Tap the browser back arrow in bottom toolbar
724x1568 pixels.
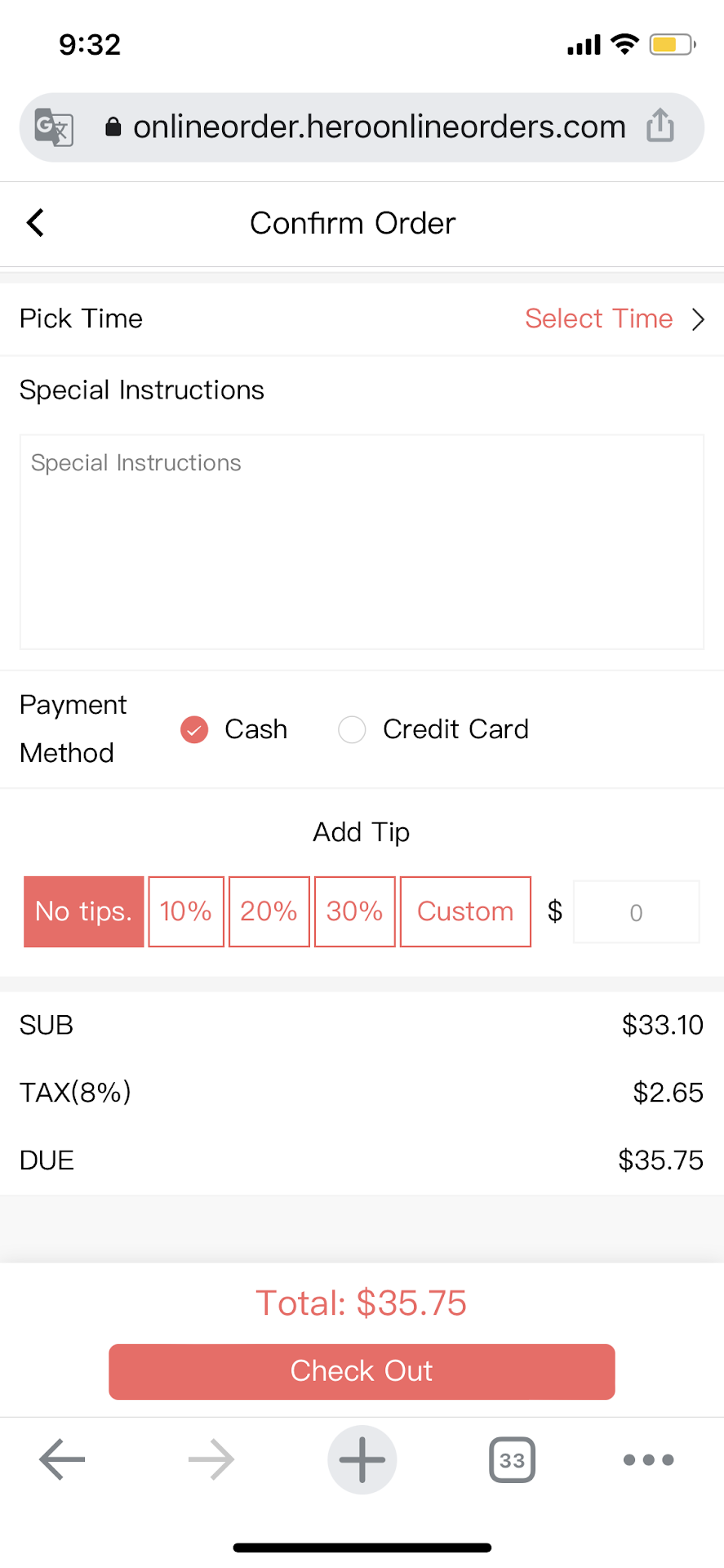[62, 1459]
